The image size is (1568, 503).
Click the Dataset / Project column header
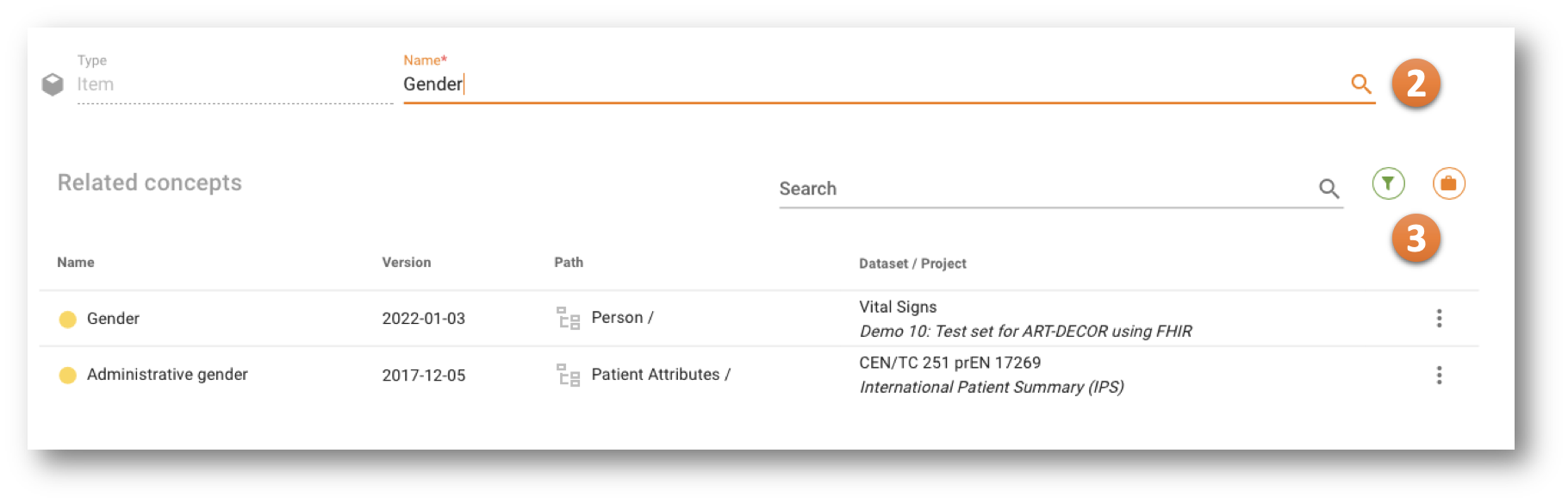[912, 264]
